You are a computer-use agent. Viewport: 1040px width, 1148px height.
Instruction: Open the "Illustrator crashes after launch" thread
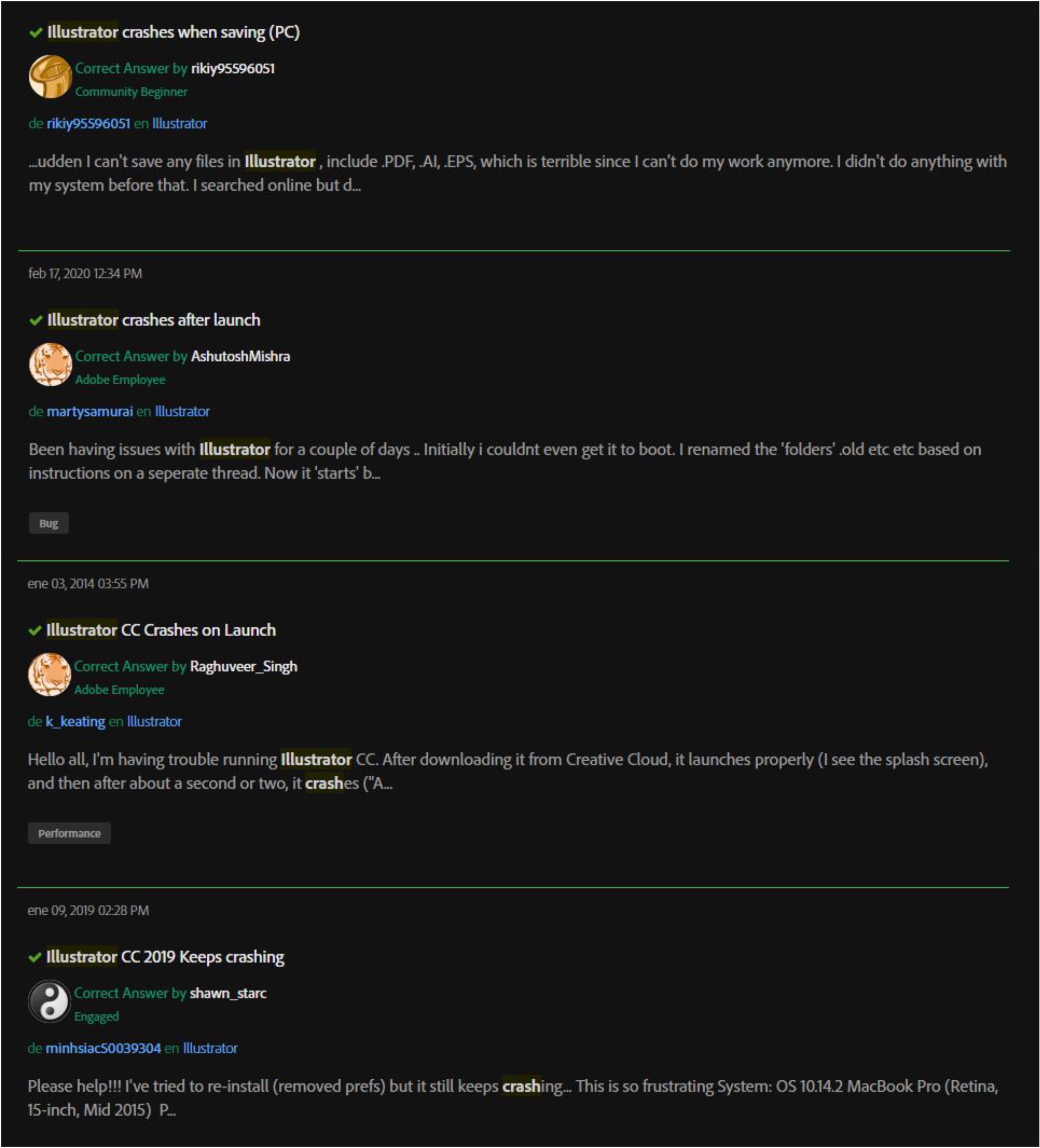(x=154, y=320)
